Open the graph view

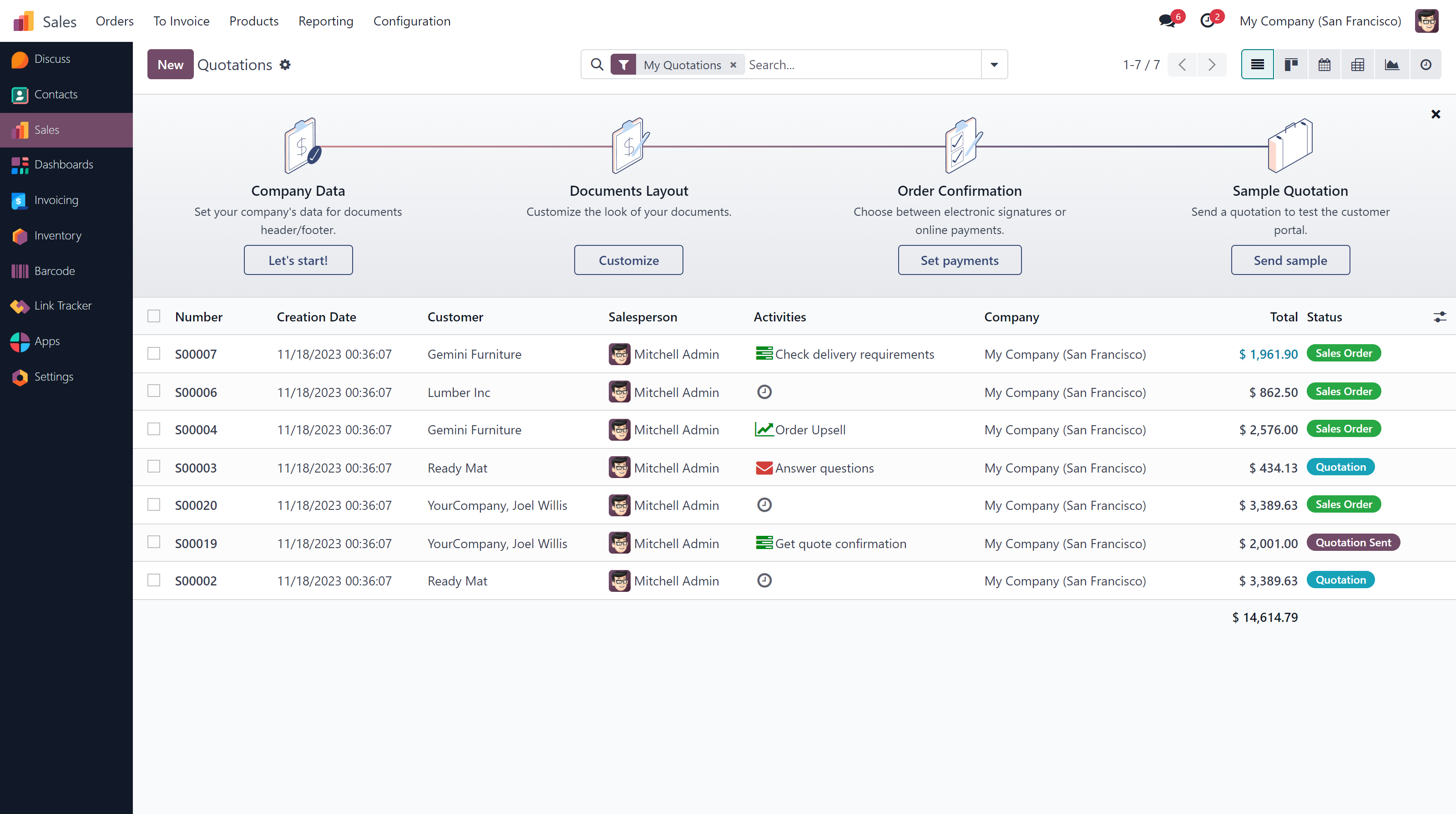[1391, 65]
